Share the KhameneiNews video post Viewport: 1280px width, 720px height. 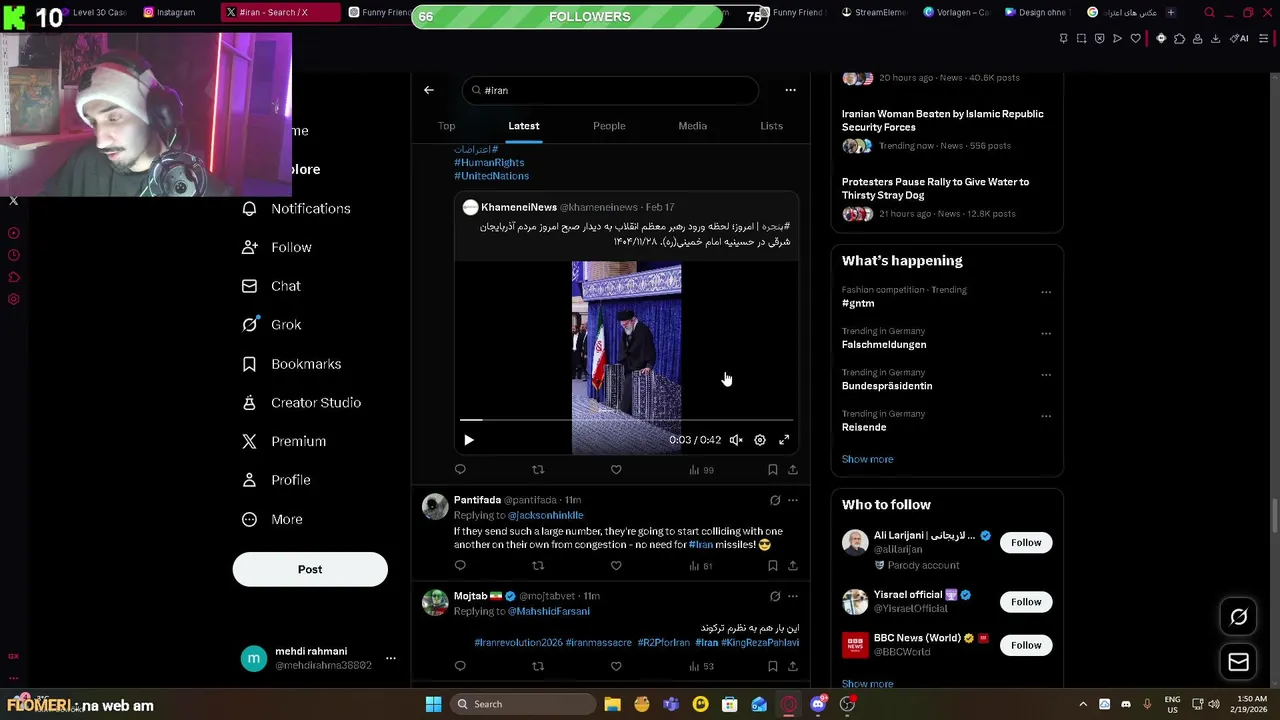pos(793,469)
